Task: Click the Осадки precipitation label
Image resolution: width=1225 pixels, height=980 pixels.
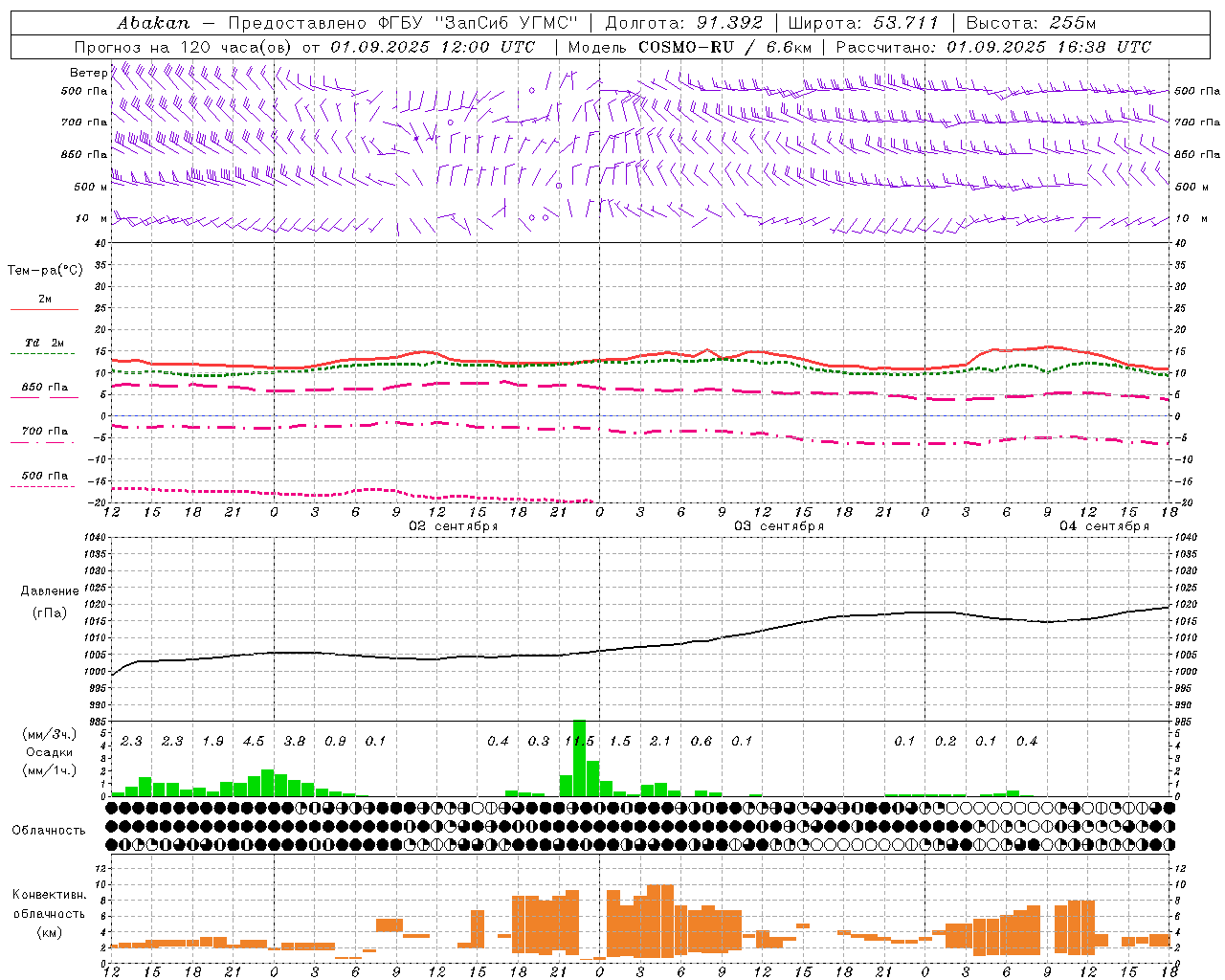Action: click(x=48, y=752)
